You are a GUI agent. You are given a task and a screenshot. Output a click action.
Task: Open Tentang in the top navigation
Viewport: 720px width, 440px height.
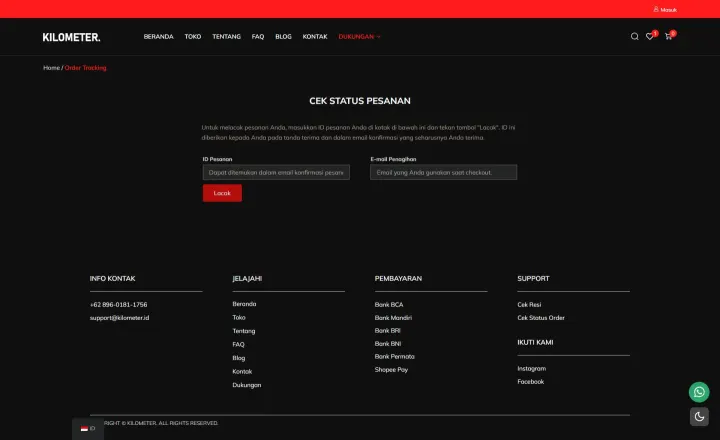pyautogui.click(x=226, y=37)
